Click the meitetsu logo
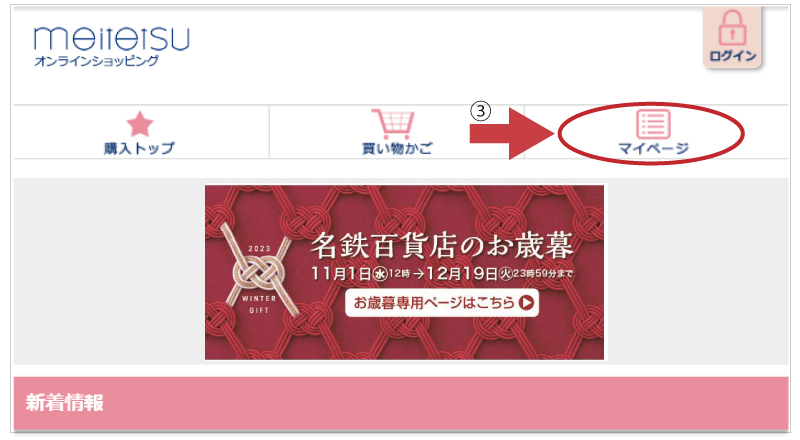The width and height of the screenshot is (800, 440). [x=112, y=39]
